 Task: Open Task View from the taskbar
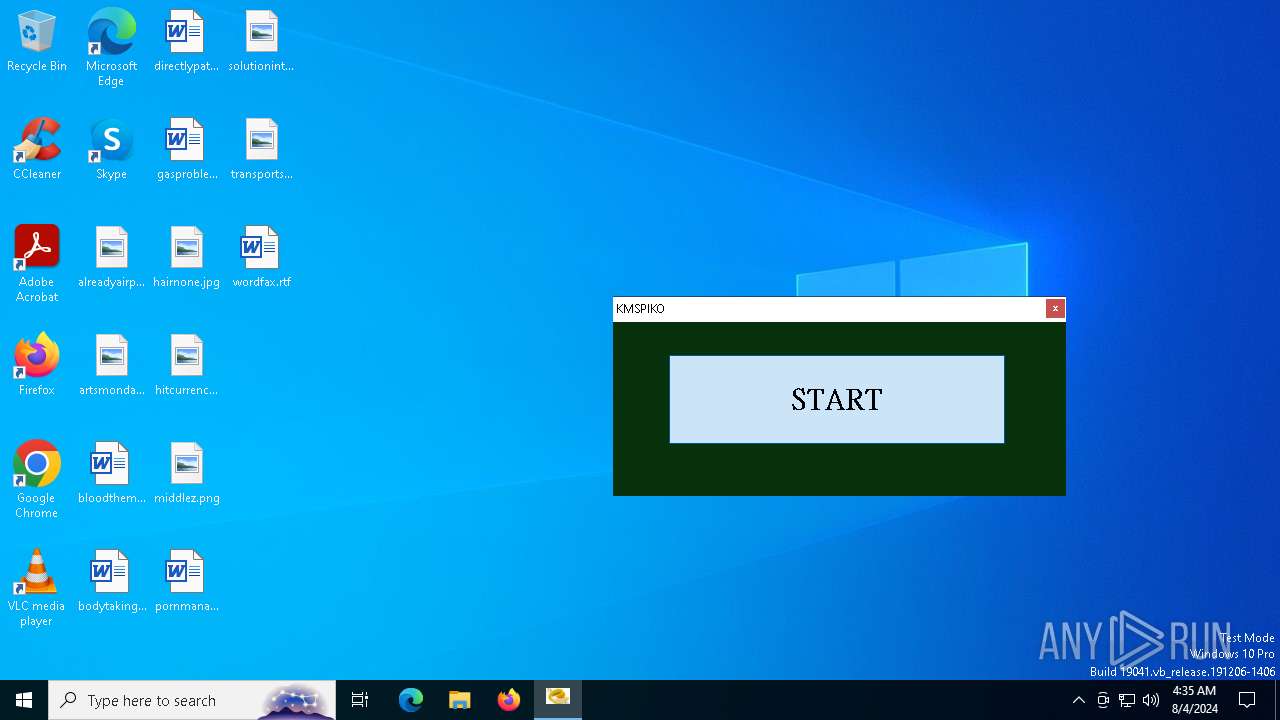(360, 700)
